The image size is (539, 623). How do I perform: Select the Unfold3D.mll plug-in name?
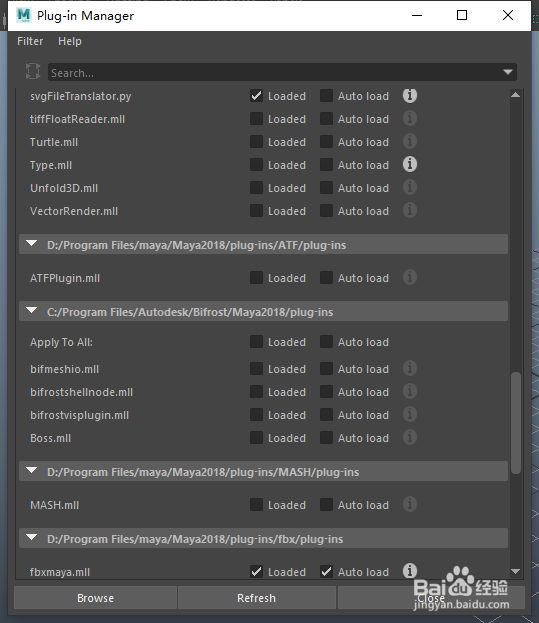pyautogui.click(x=64, y=188)
